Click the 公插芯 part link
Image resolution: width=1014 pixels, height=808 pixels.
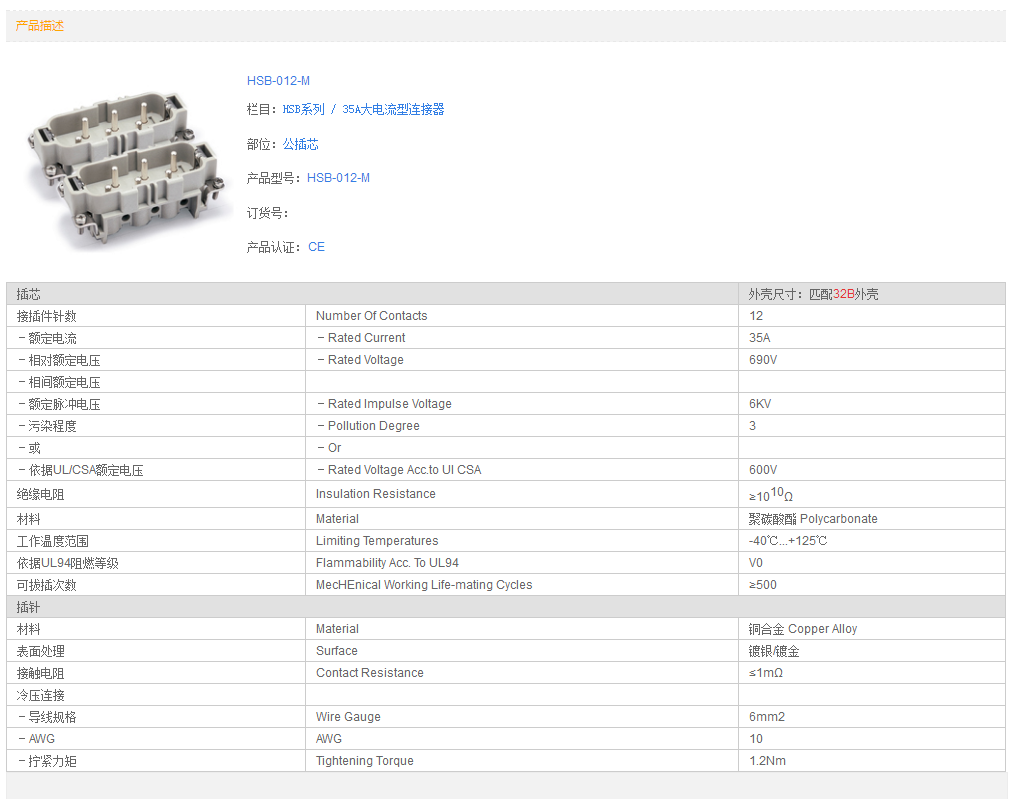tap(300, 144)
